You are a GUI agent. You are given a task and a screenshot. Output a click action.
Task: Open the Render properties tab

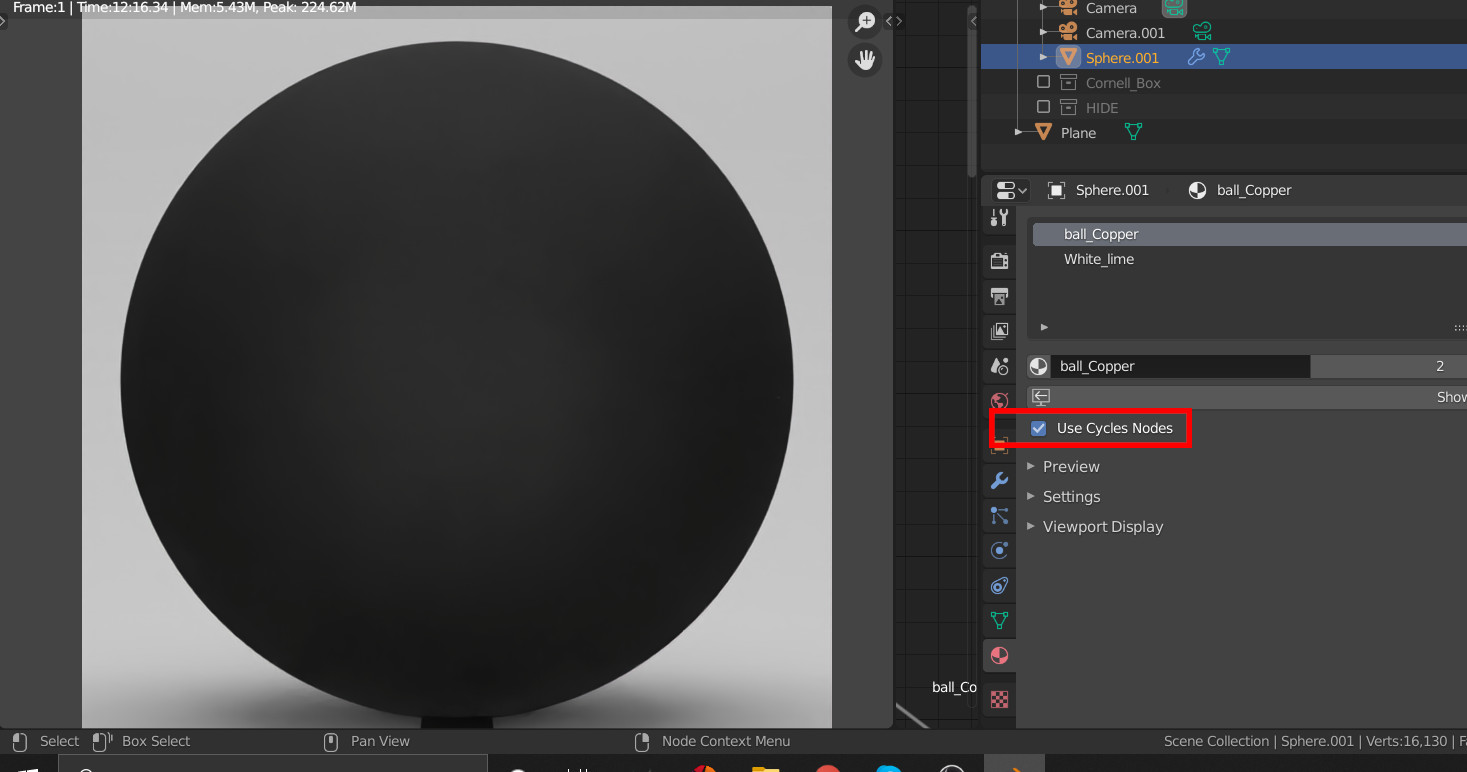tap(998, 261)
